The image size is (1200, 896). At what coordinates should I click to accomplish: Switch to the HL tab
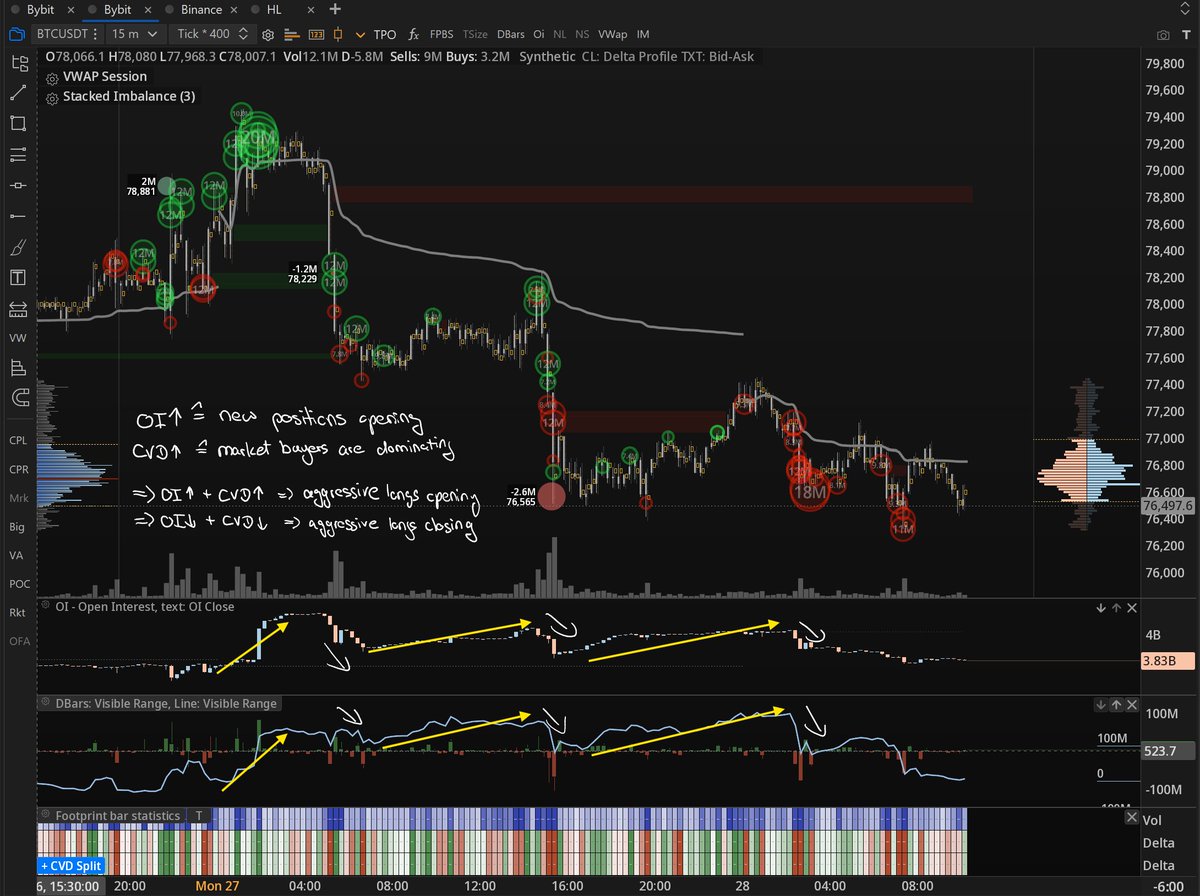(x=273, y=8)
